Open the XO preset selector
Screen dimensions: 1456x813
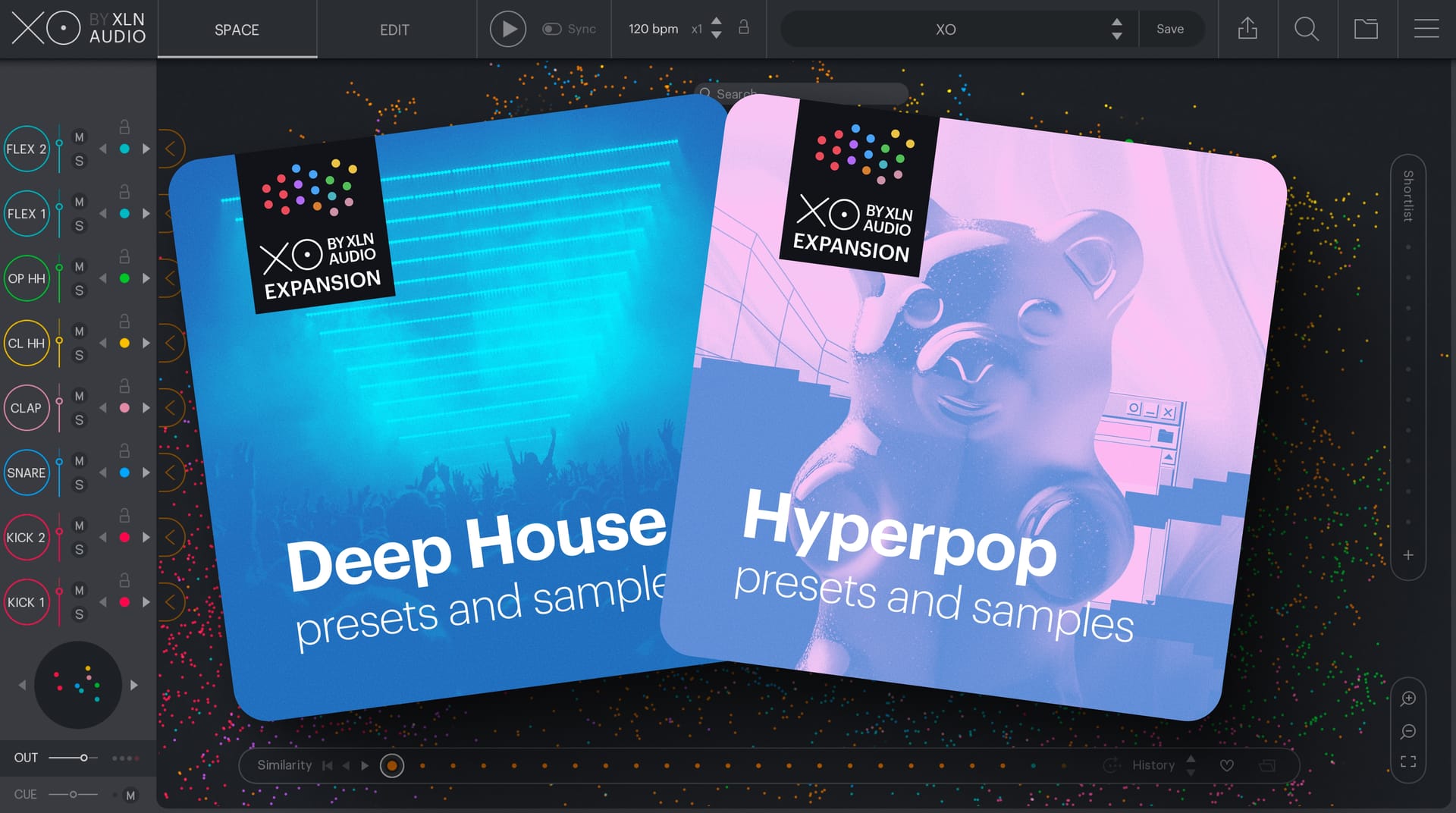pos(945,30)
